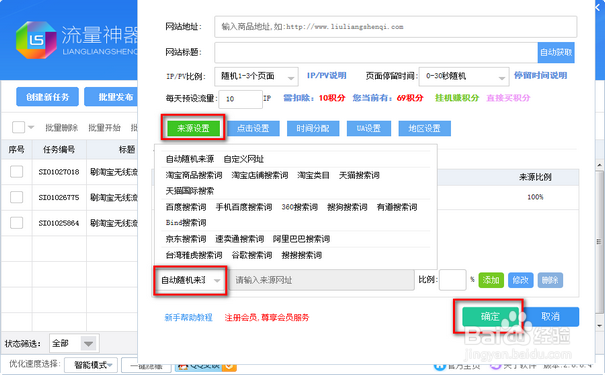
Task: Click the 创建新任务 button
Action: (47, 96)
